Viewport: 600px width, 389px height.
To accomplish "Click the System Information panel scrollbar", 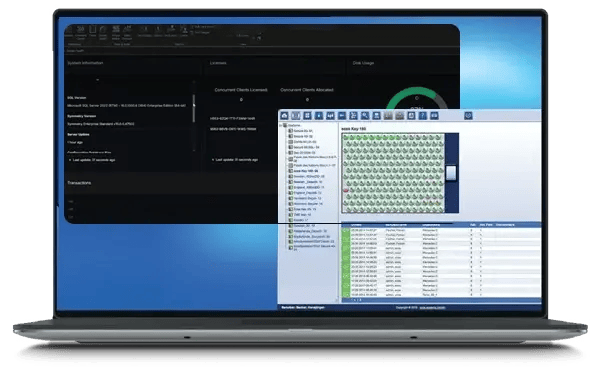I will coord(194,109).
